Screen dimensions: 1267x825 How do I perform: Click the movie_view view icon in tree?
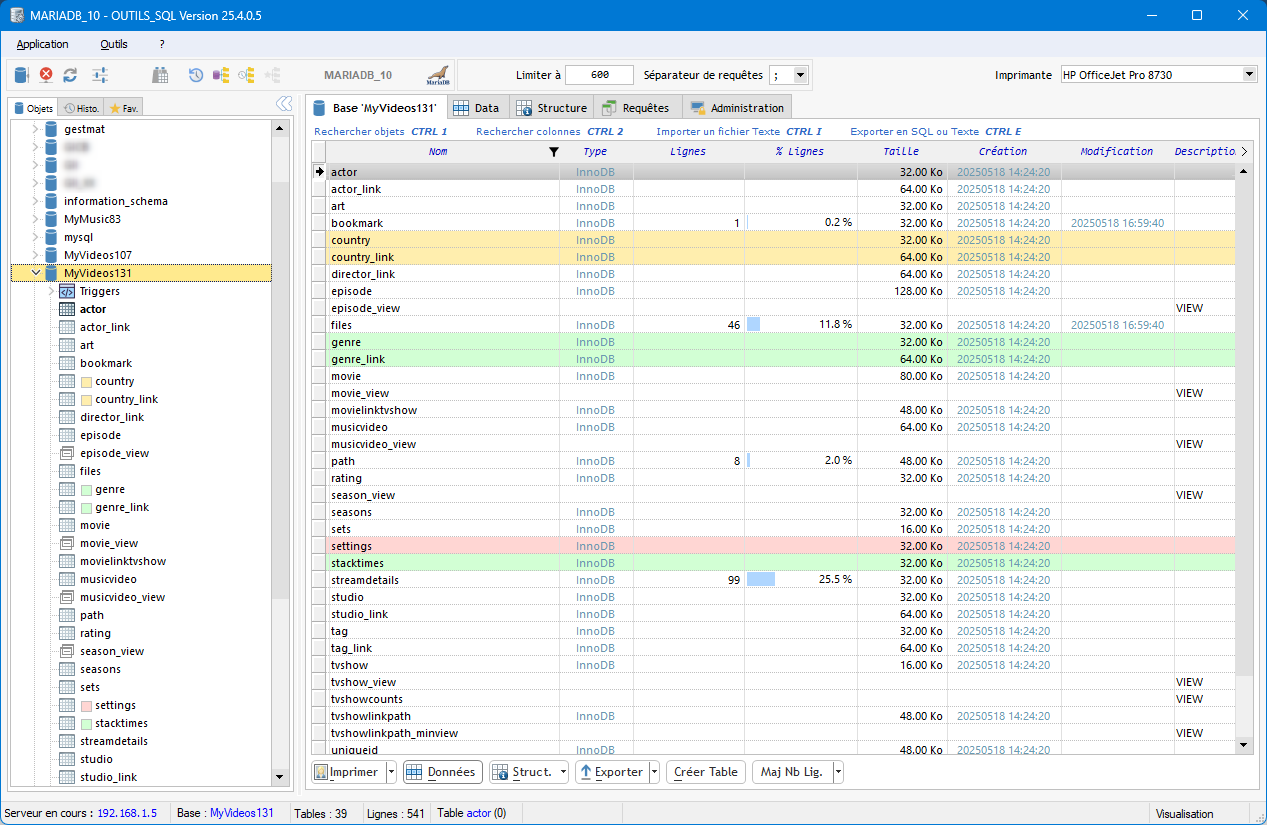[67, 543]
